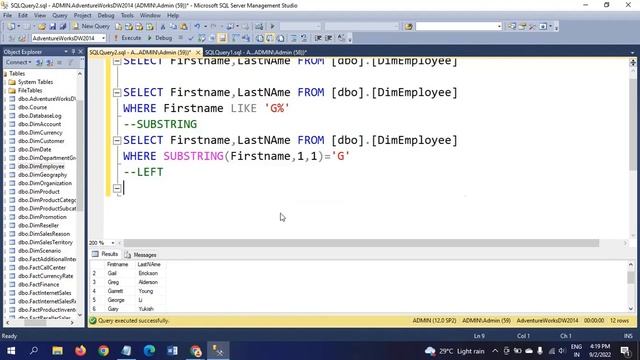Click the editor horizontal scrollbar

(361, 243)
